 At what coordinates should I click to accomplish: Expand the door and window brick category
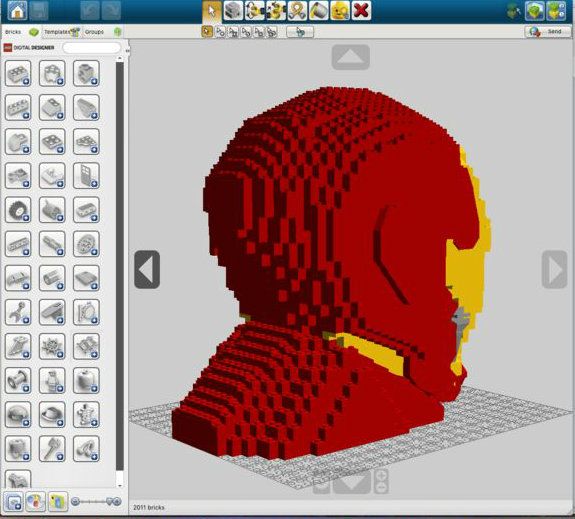coord(86,176)
